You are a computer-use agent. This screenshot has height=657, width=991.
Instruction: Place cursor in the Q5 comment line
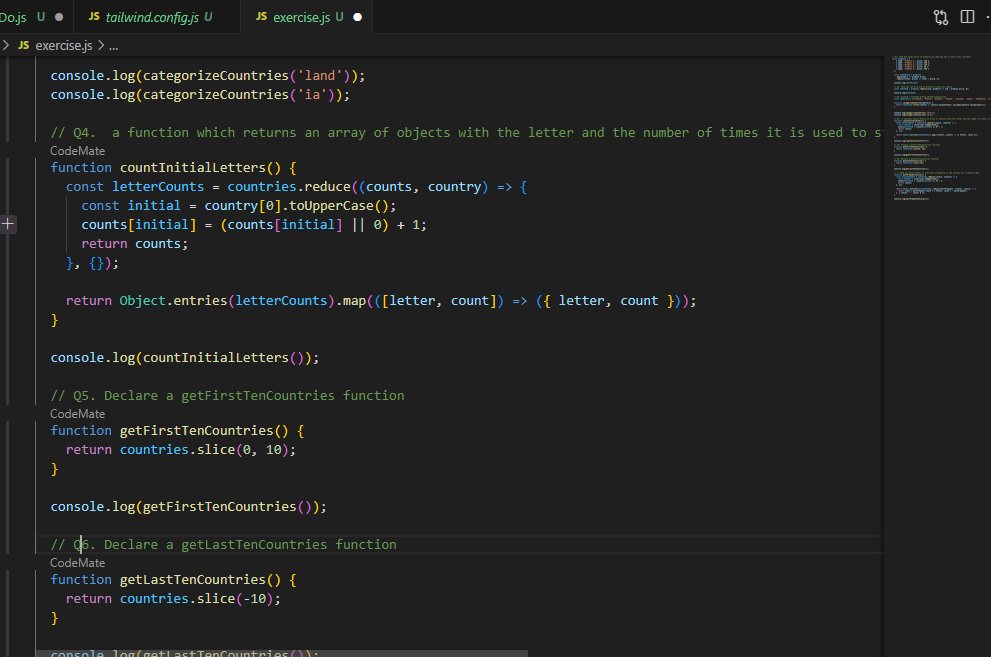click(x=227, y=395)
